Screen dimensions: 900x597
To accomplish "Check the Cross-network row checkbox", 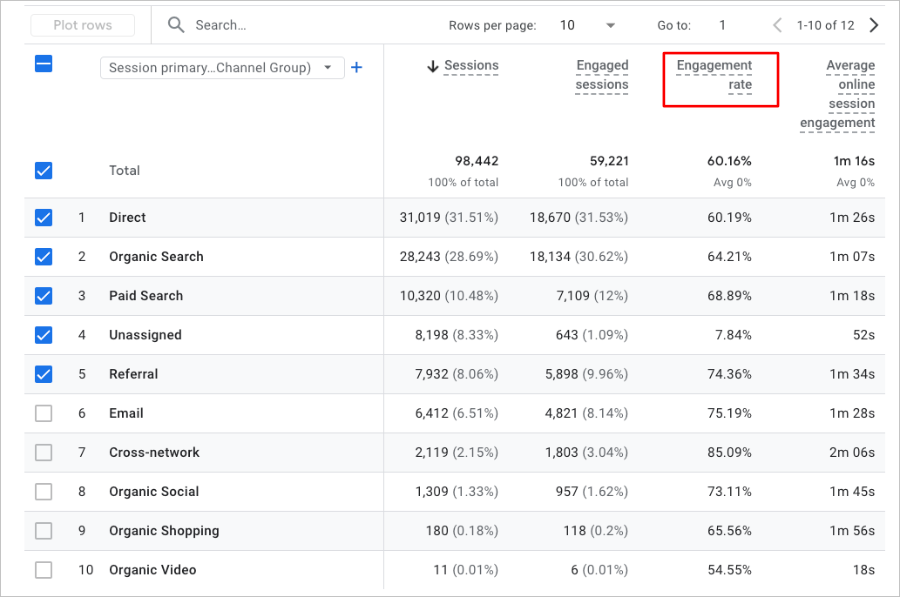I will [x=43, y=452].
